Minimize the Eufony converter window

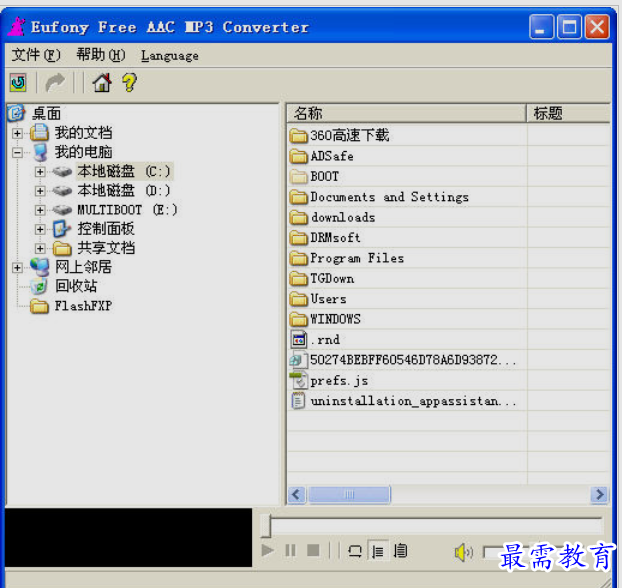pyautogui.click(x=541, y=27)
